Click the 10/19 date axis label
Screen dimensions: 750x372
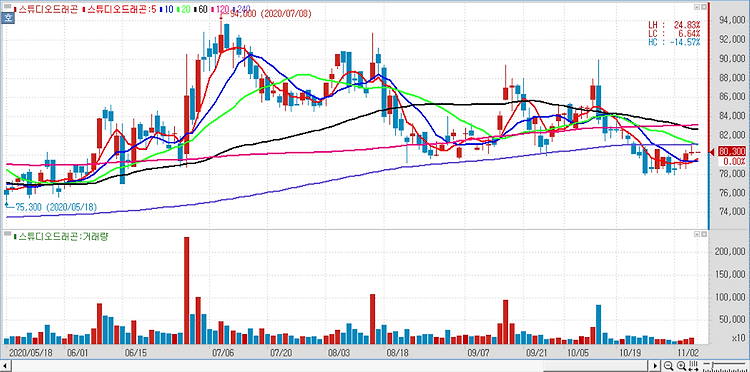point(629,352)
